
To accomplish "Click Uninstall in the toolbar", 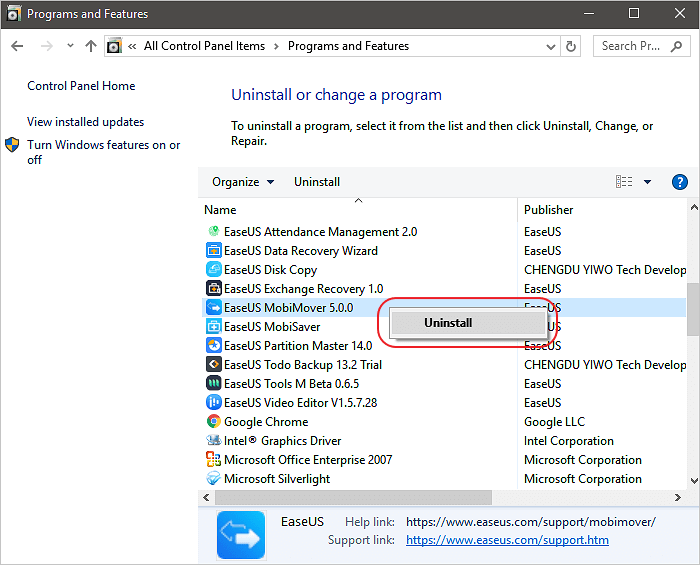I will coord(317,182).
